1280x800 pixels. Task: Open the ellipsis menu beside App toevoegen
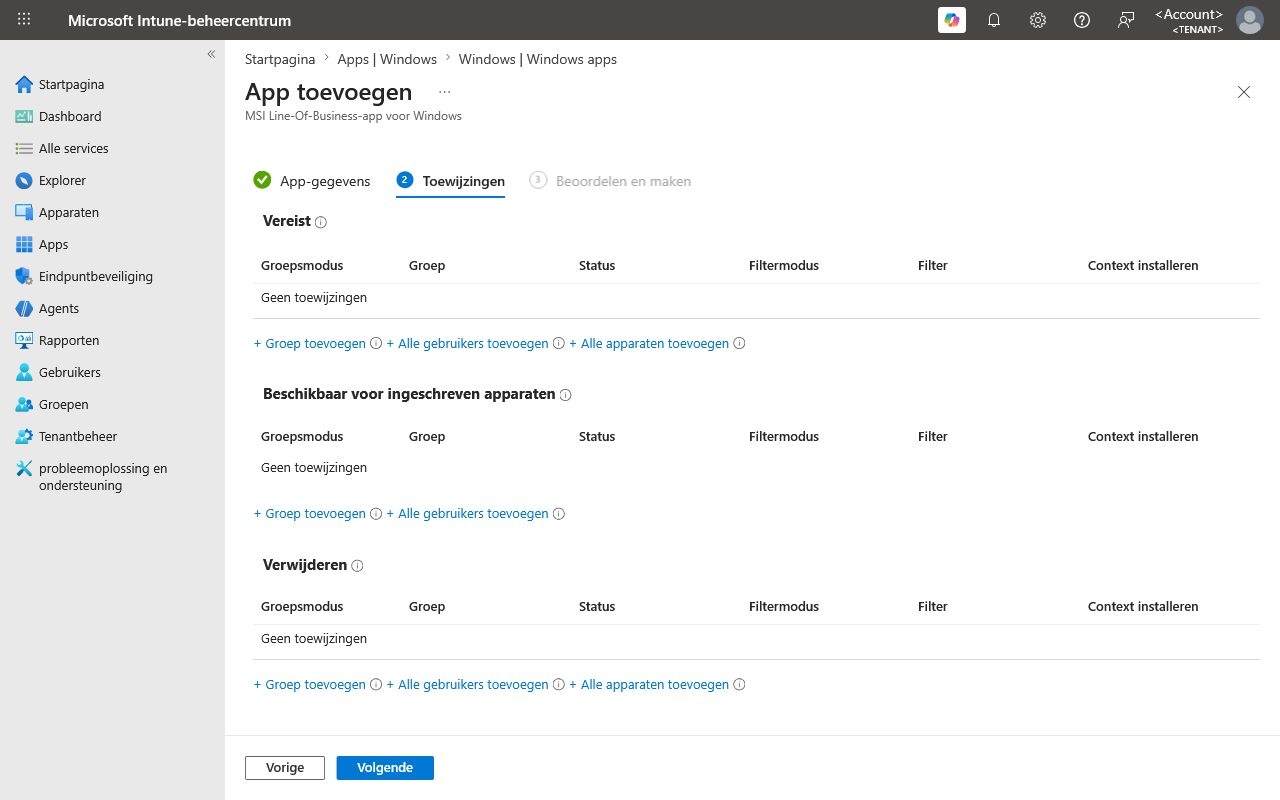444,92
